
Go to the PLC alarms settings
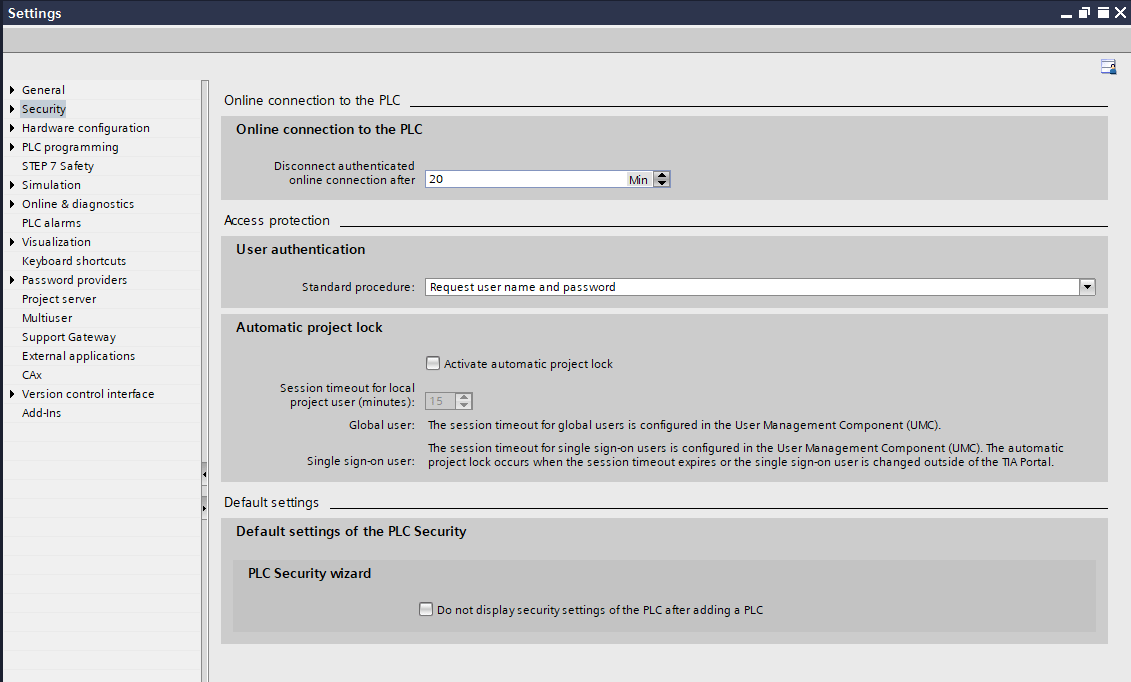[x=51, y=223]
